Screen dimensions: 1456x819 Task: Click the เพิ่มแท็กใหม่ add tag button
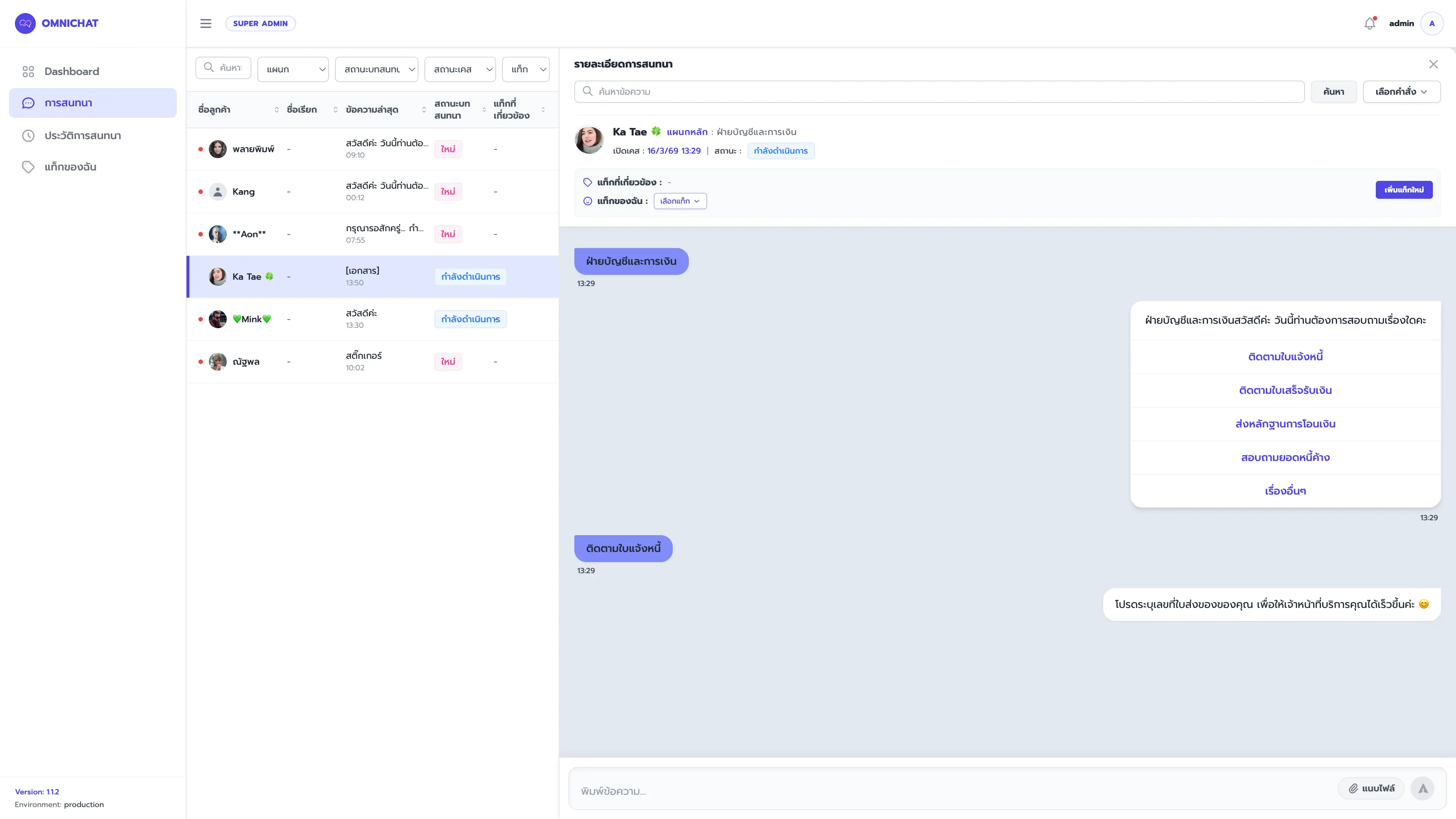point(1403,190)
